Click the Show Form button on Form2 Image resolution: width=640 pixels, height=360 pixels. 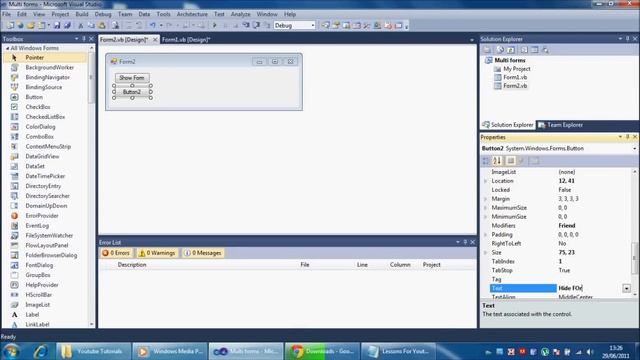point(132,78)
